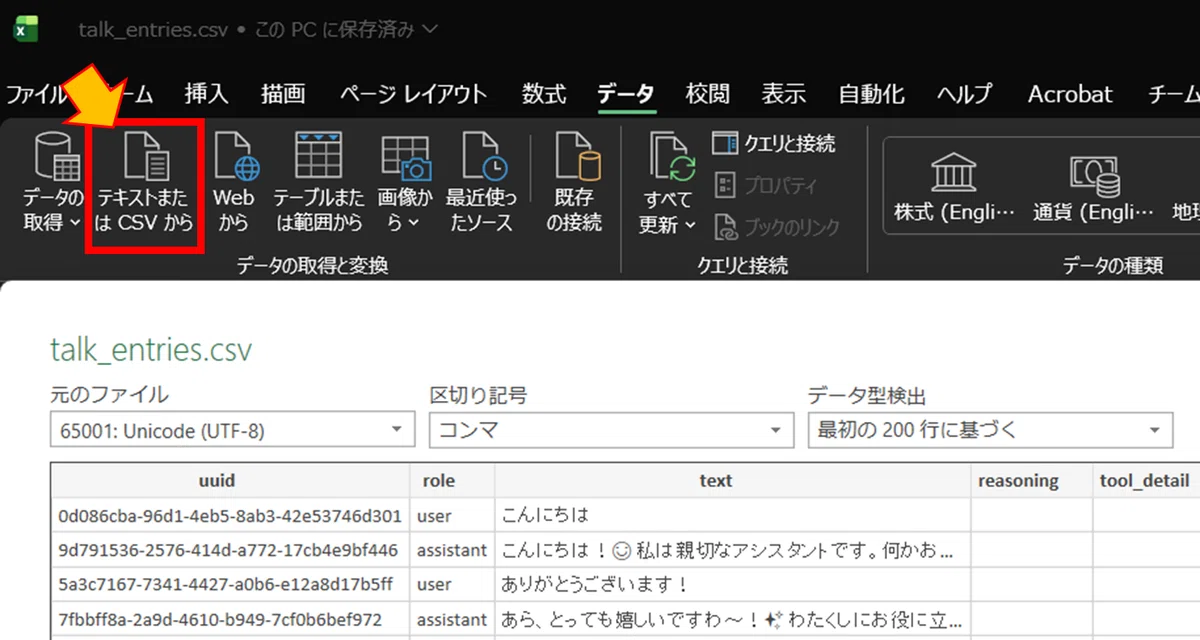Select the cell starting こんにちは！ 私は親切な

point(732,550)
